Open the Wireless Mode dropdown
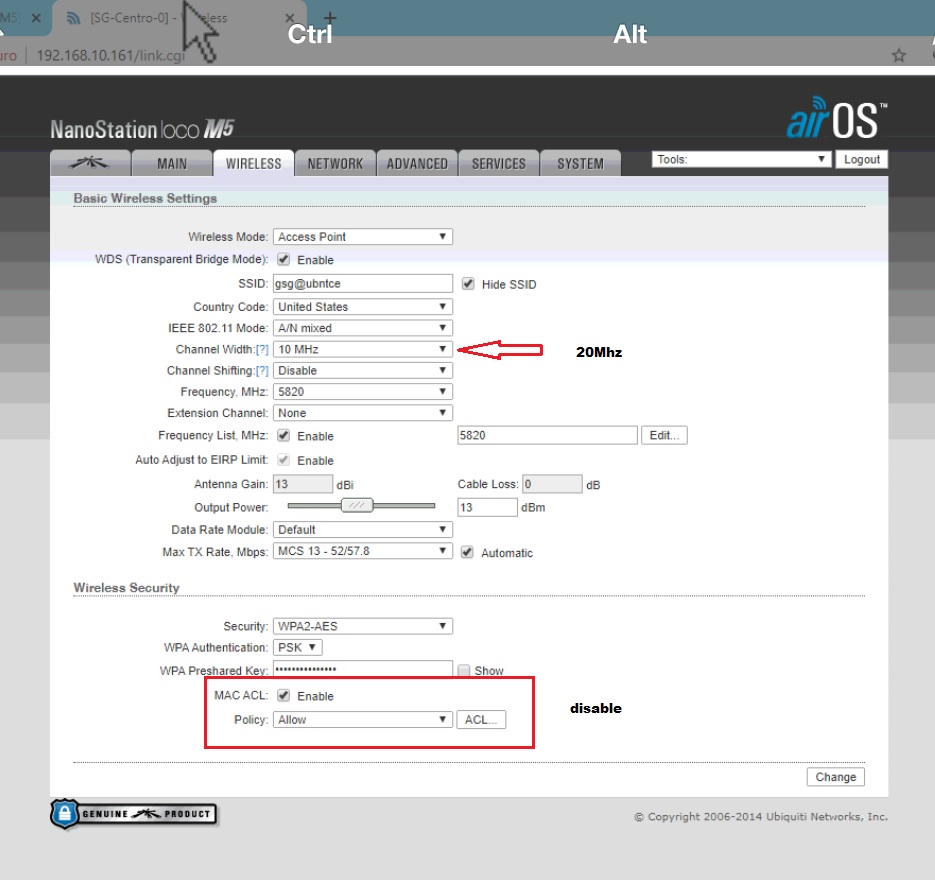The height and width of the screenshot is (880, 935). pos(363,237)
